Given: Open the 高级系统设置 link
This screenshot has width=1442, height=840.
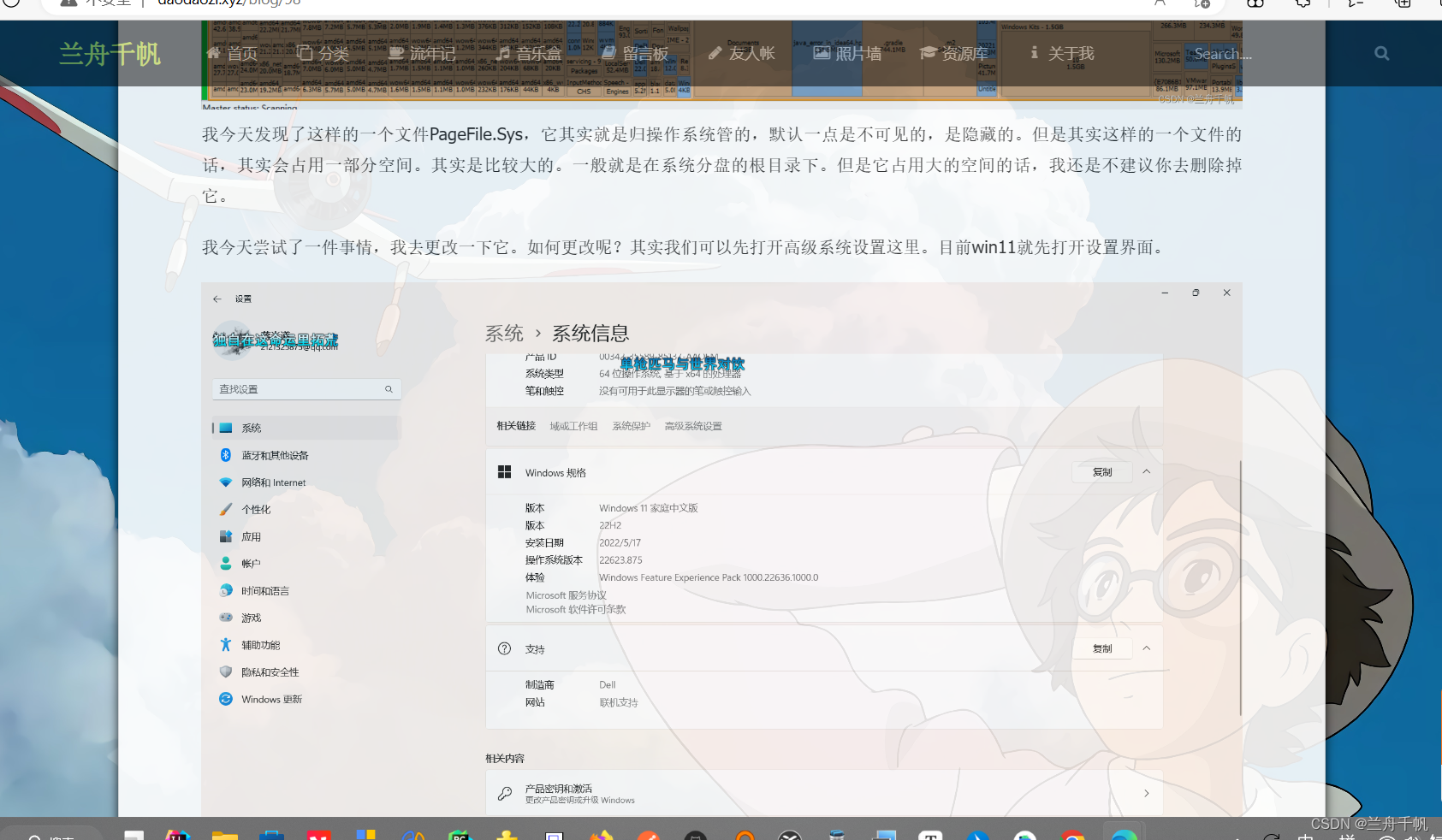Looking at the screenshot, I should coord(693,425).
